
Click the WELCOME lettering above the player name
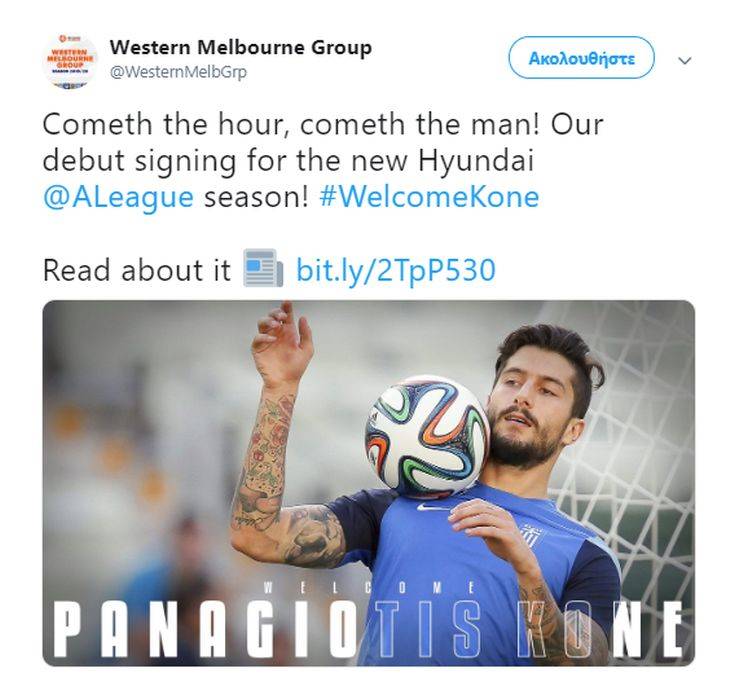click(x=370, y=588)
